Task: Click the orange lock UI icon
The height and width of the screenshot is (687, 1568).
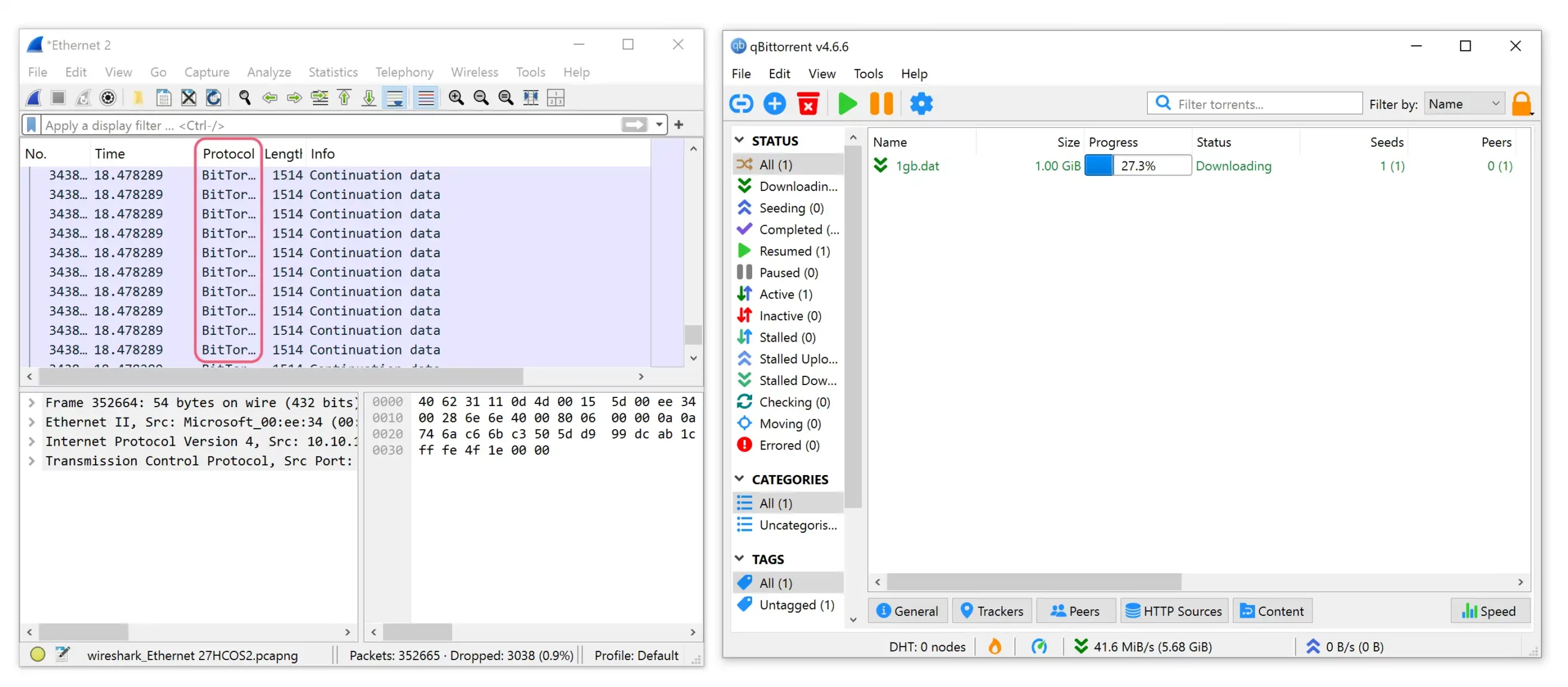Action: [x=1521, y=103]
